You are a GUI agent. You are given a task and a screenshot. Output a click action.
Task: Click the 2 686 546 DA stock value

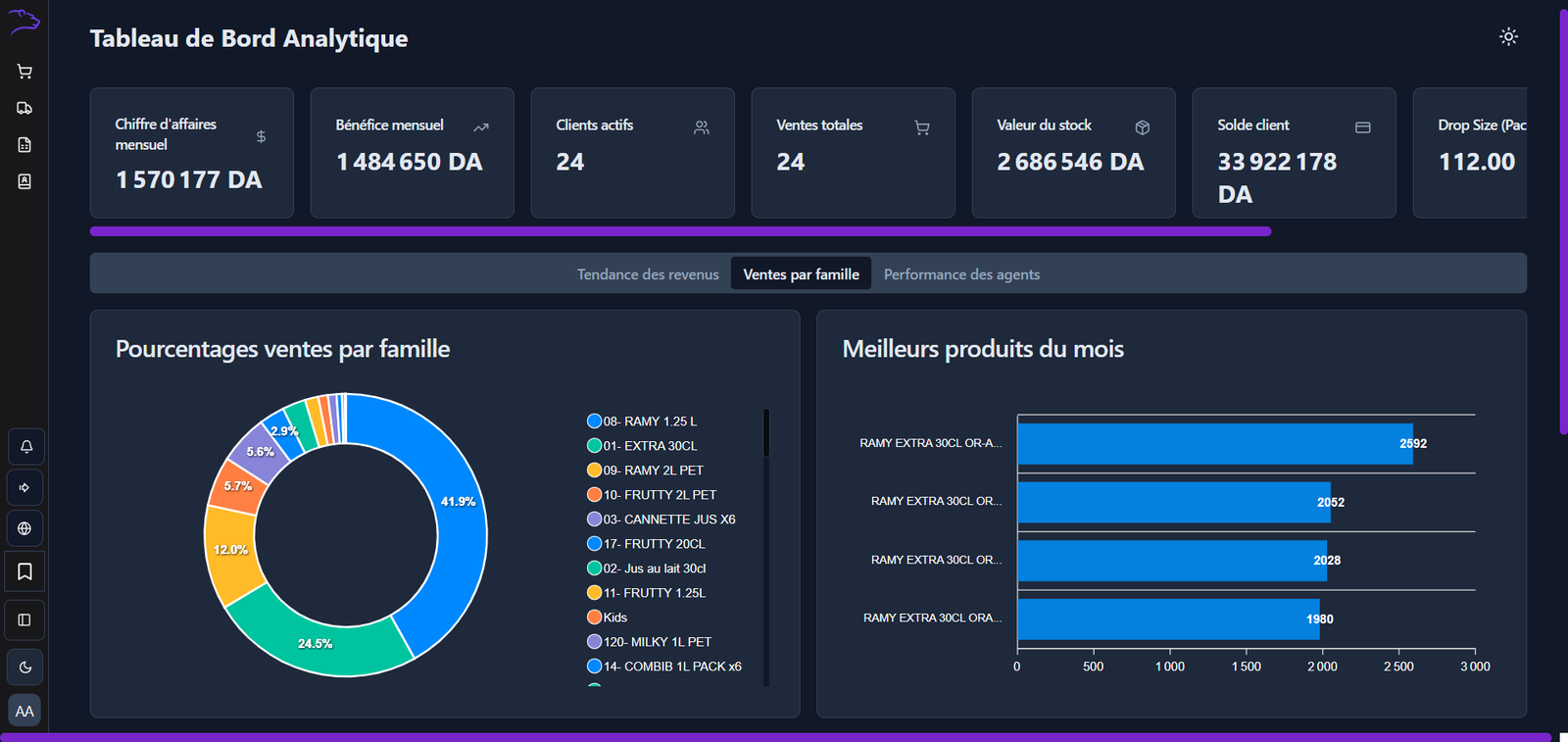coord(1070,162)
